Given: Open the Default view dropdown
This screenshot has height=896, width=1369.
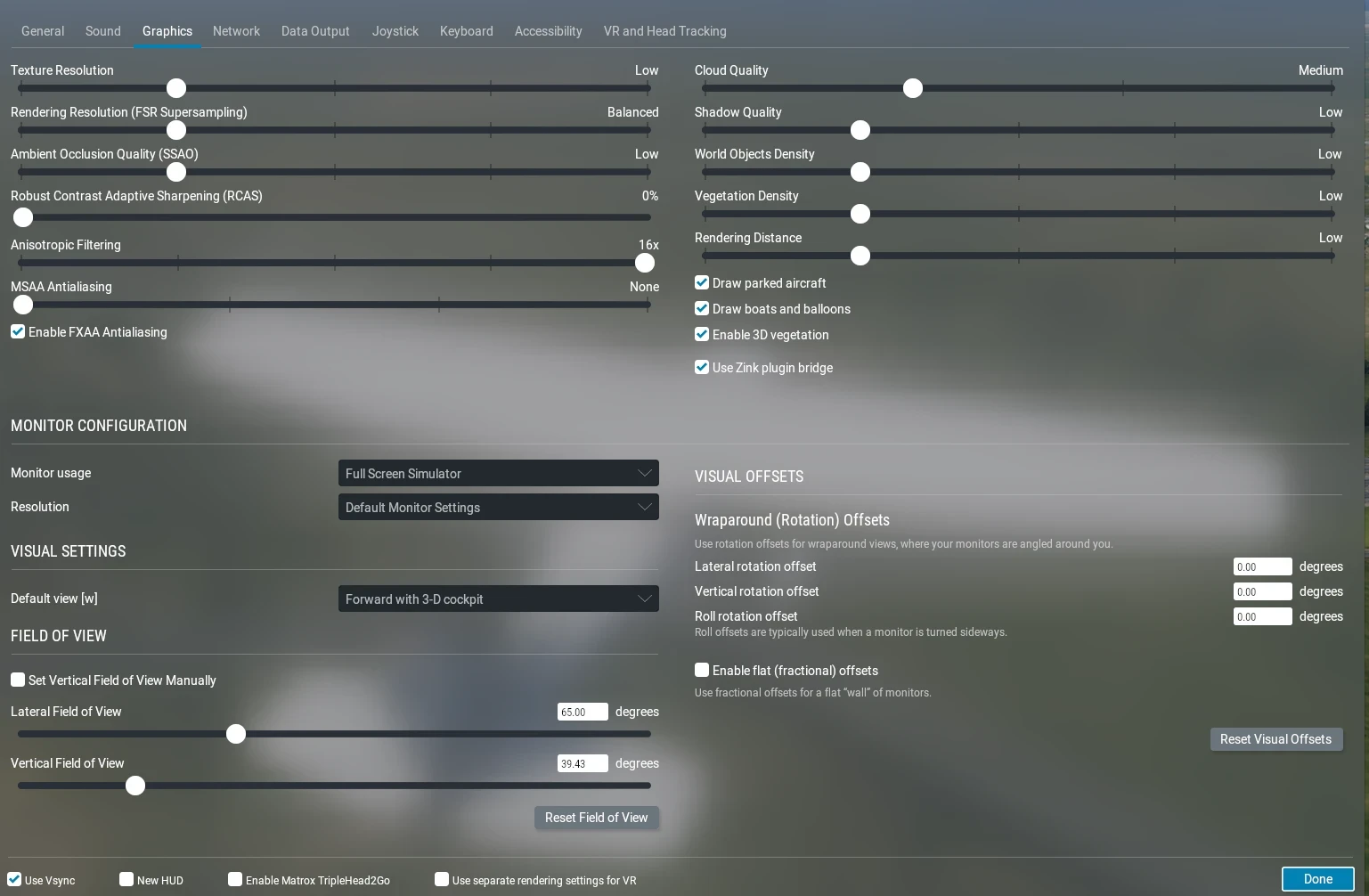Looking at the screenshot, I should pyautogui.click(x=499, y=599).
